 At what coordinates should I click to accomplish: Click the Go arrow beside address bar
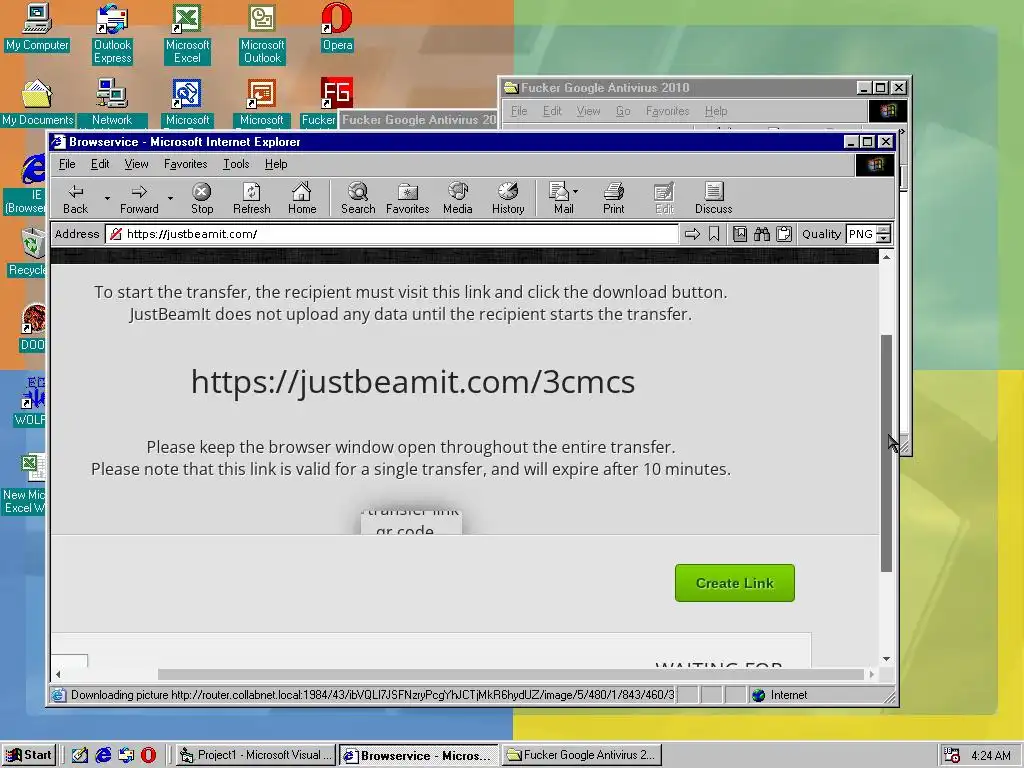point(692,234)
